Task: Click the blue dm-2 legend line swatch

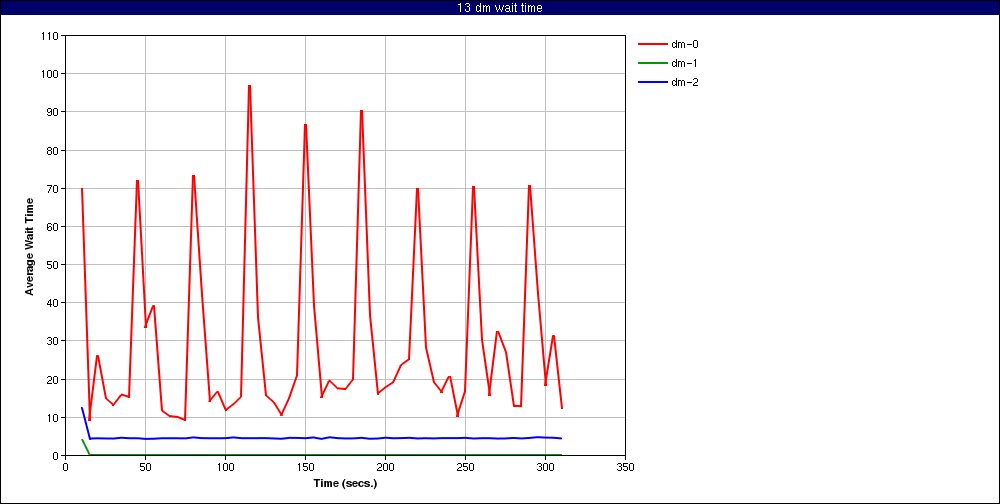Action: [652, 82]
